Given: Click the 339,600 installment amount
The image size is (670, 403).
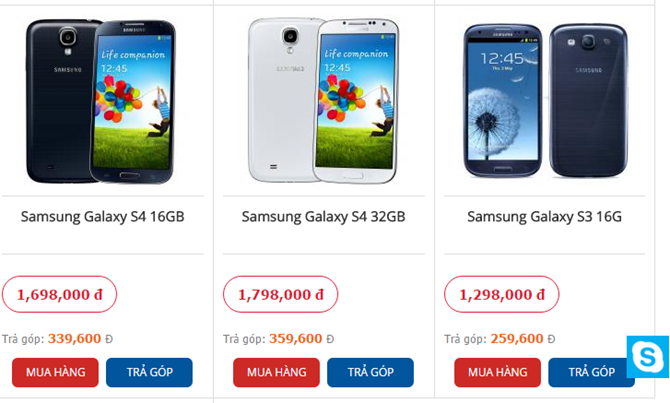Looking at the screenshot, I should point(74,338).
